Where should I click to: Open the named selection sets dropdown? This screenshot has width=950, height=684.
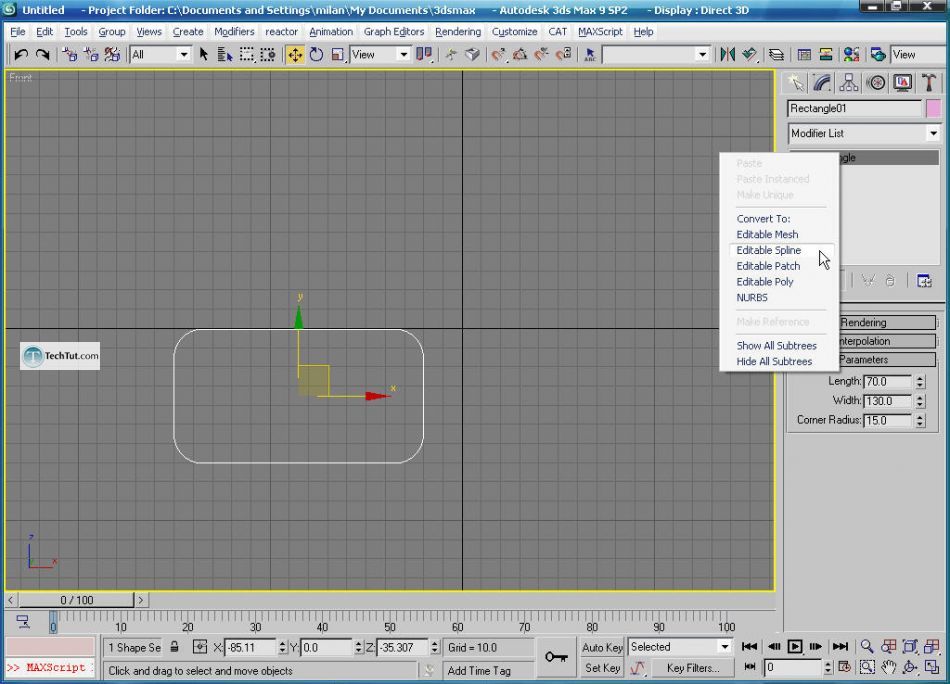pyautogui.click(x=656, y=55)
